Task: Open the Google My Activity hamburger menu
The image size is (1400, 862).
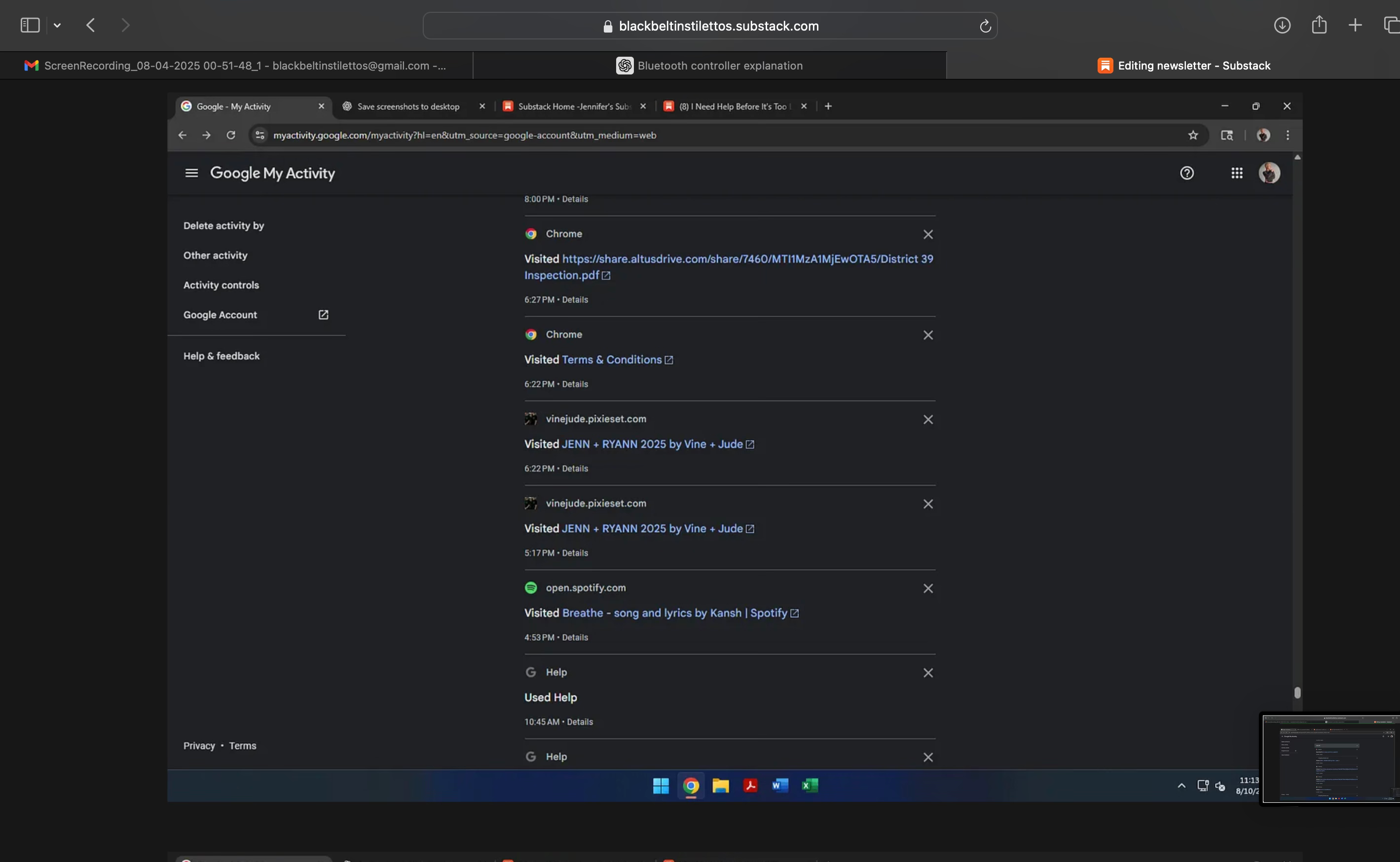Action: [x=191, y=173]
